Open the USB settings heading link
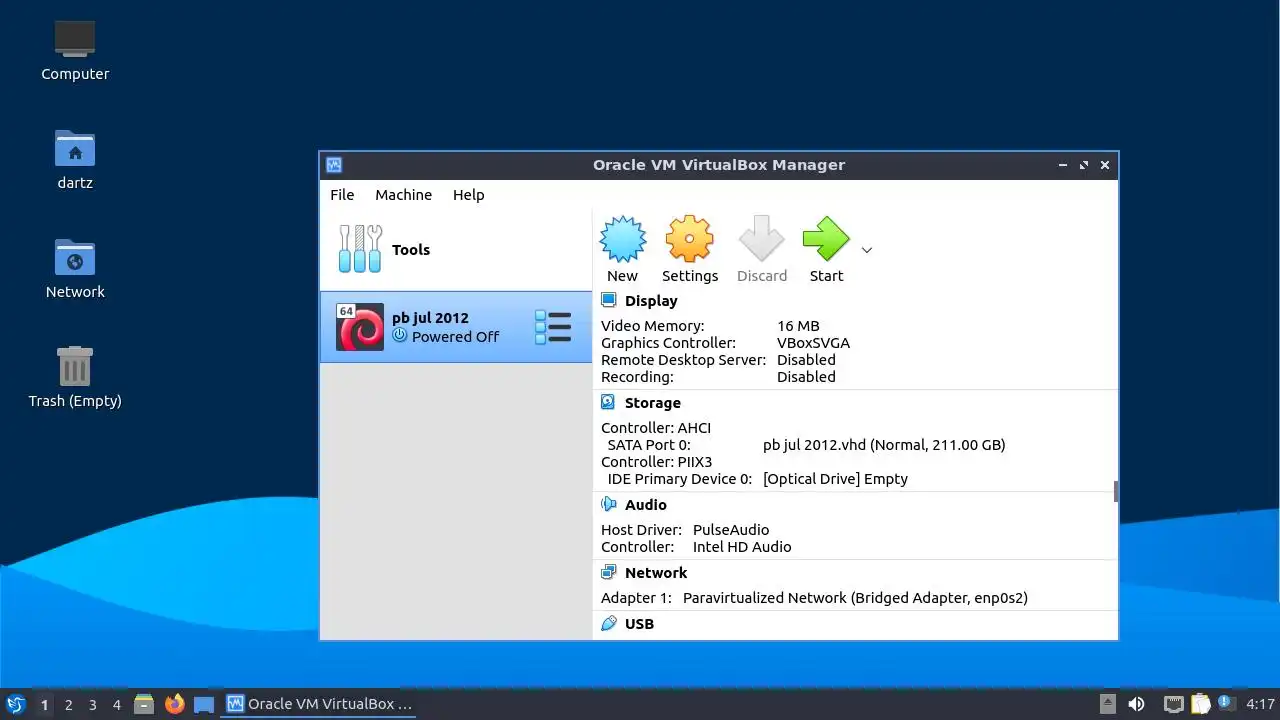 pos(639,624)
